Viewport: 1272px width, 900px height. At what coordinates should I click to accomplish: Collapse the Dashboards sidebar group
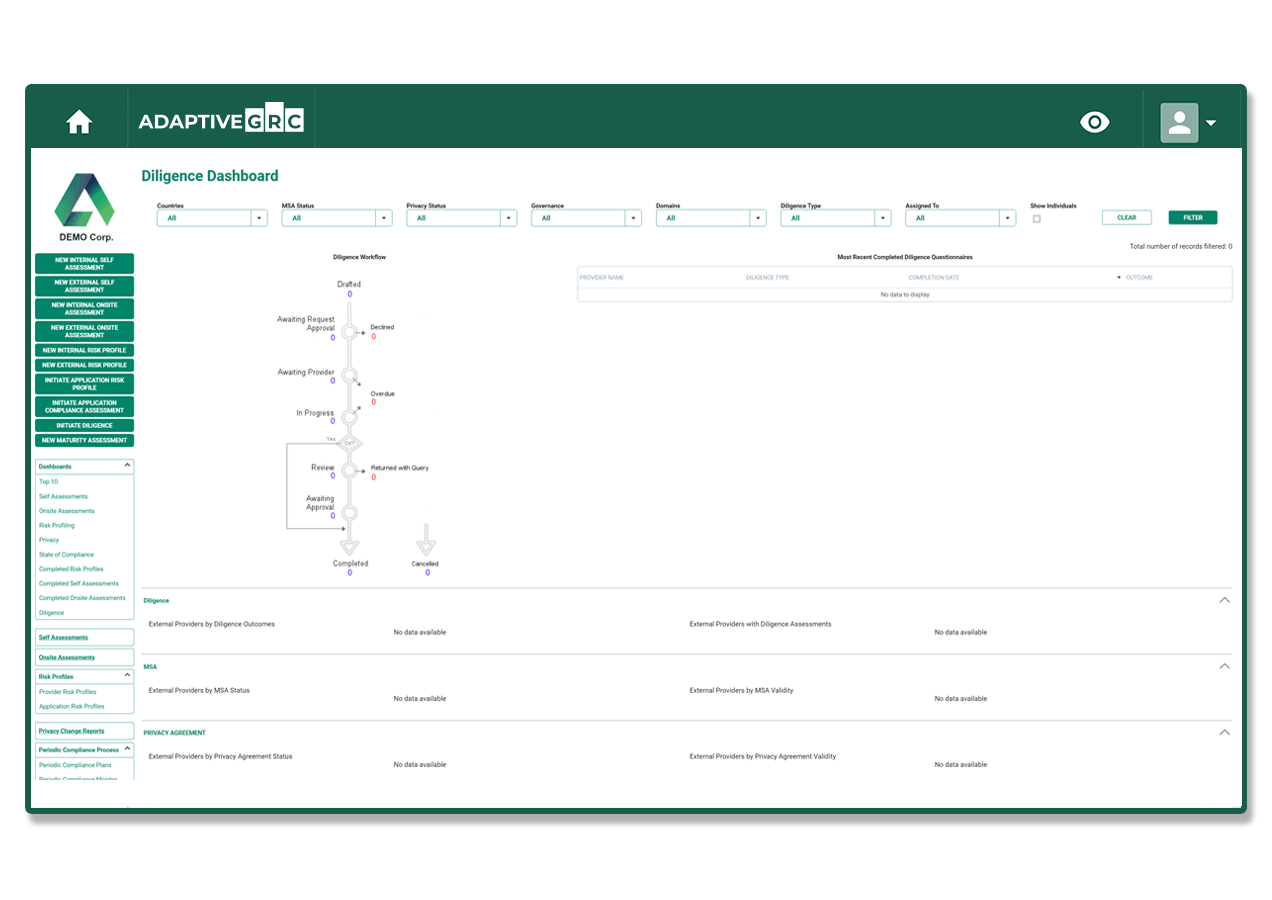[x=127, y=466]
